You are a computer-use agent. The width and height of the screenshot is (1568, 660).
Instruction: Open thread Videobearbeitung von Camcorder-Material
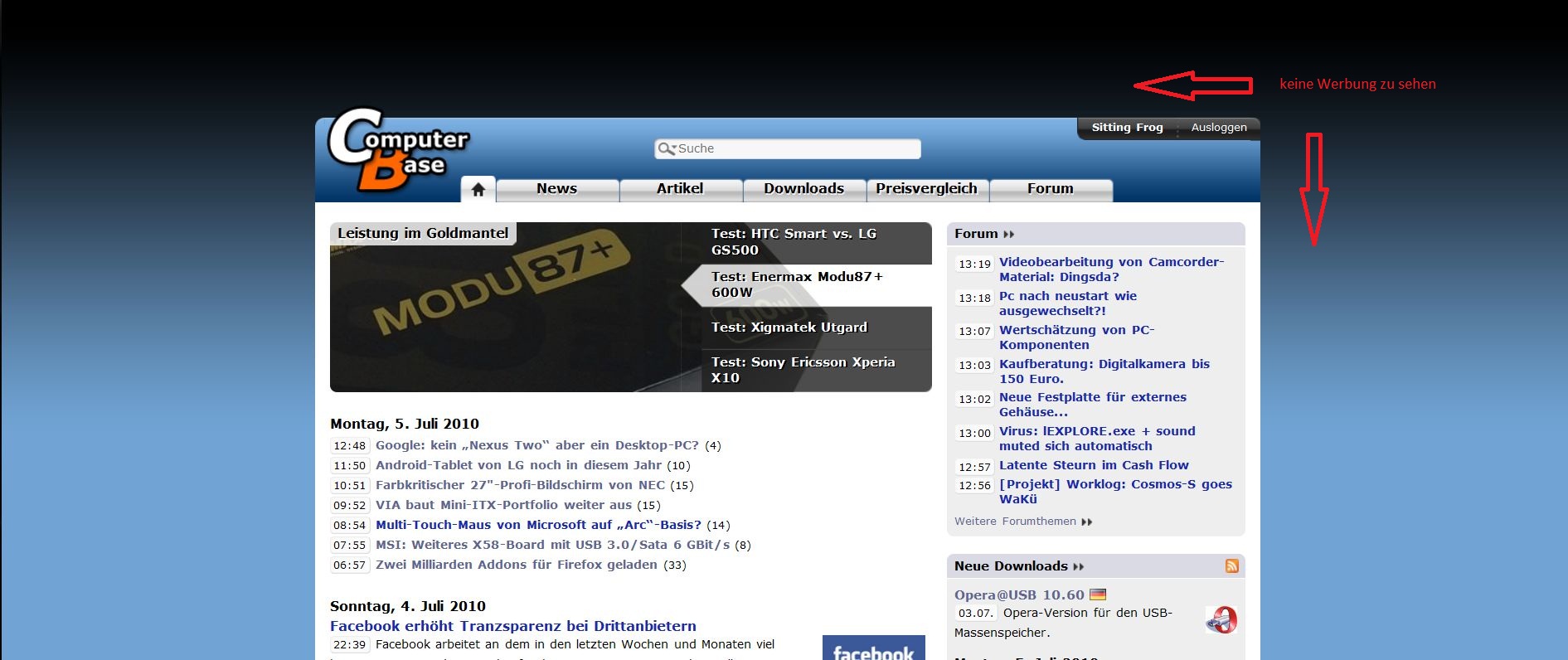click(1111, 269)
